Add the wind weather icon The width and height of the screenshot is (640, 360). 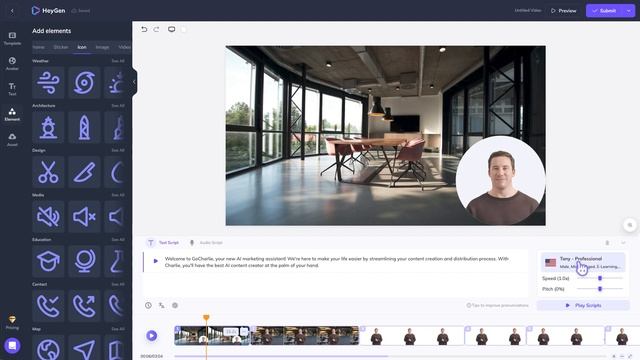(48, 83)
